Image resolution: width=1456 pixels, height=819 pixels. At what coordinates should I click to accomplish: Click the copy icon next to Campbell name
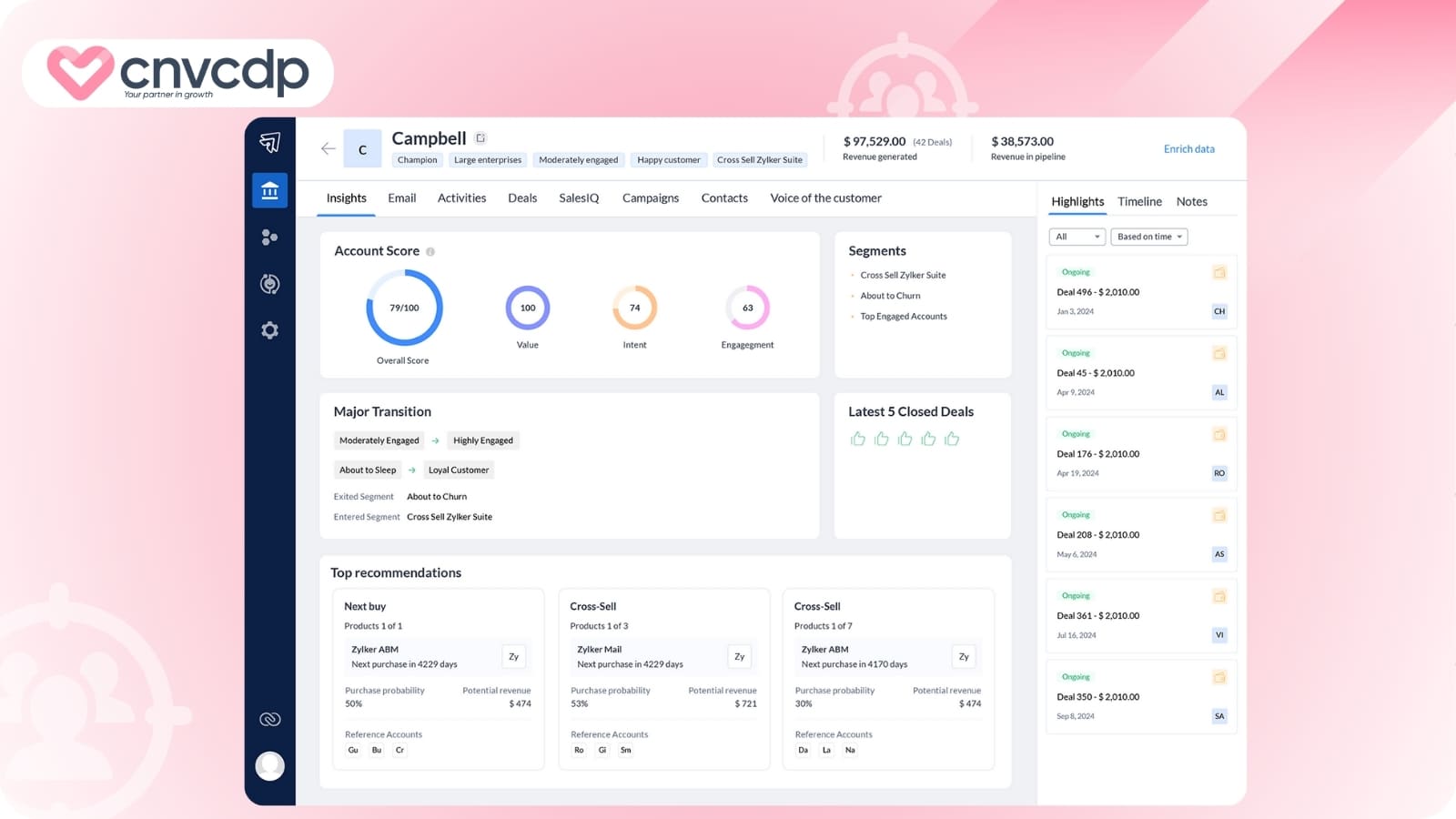point(480,137)
